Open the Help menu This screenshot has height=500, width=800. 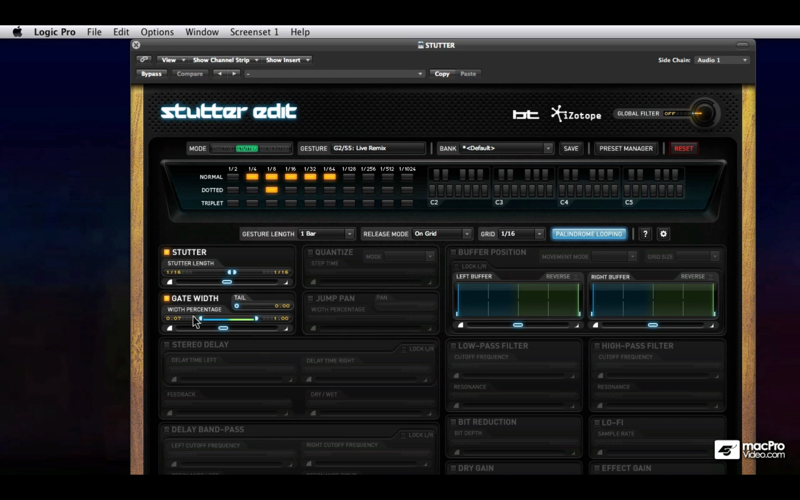(300, 32)
